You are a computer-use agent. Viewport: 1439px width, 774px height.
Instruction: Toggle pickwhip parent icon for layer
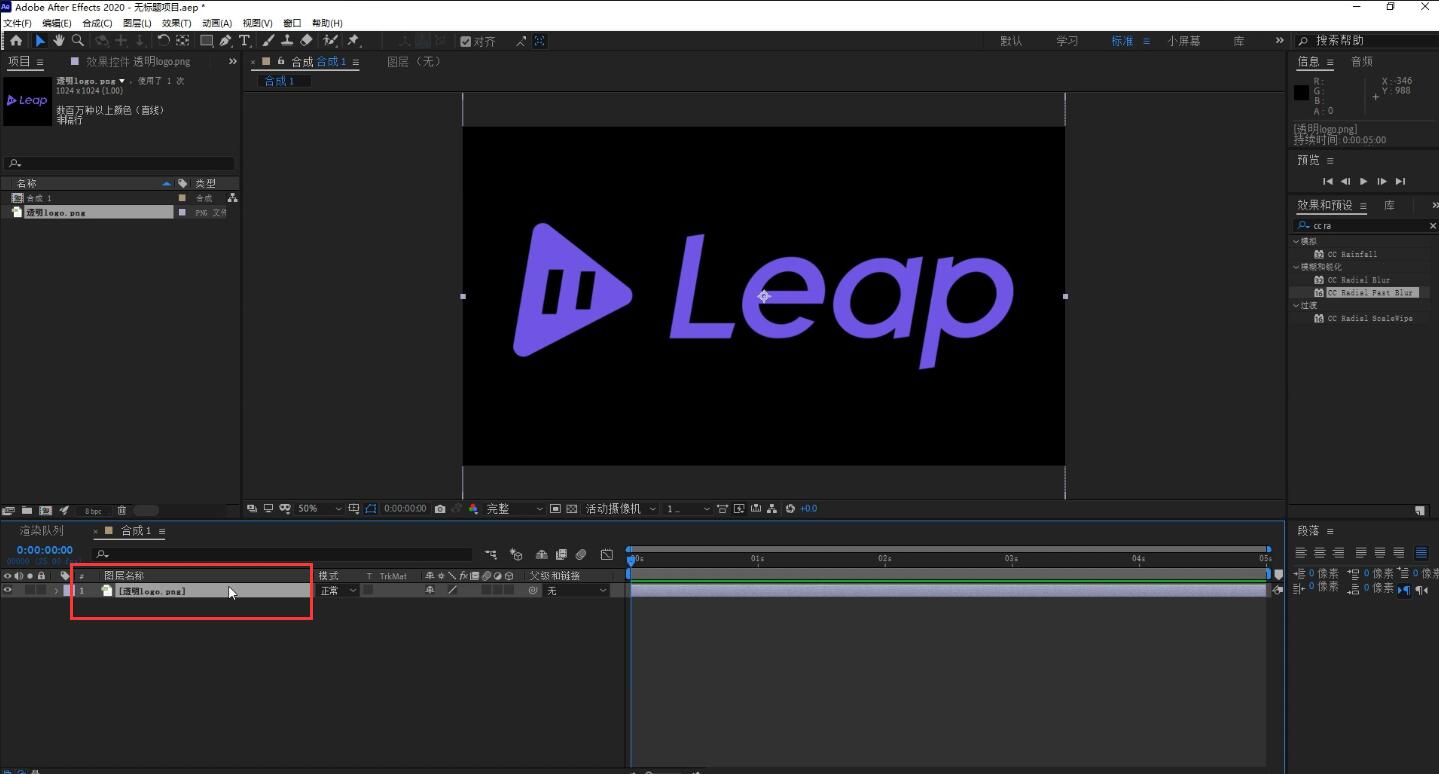point(533,591)
